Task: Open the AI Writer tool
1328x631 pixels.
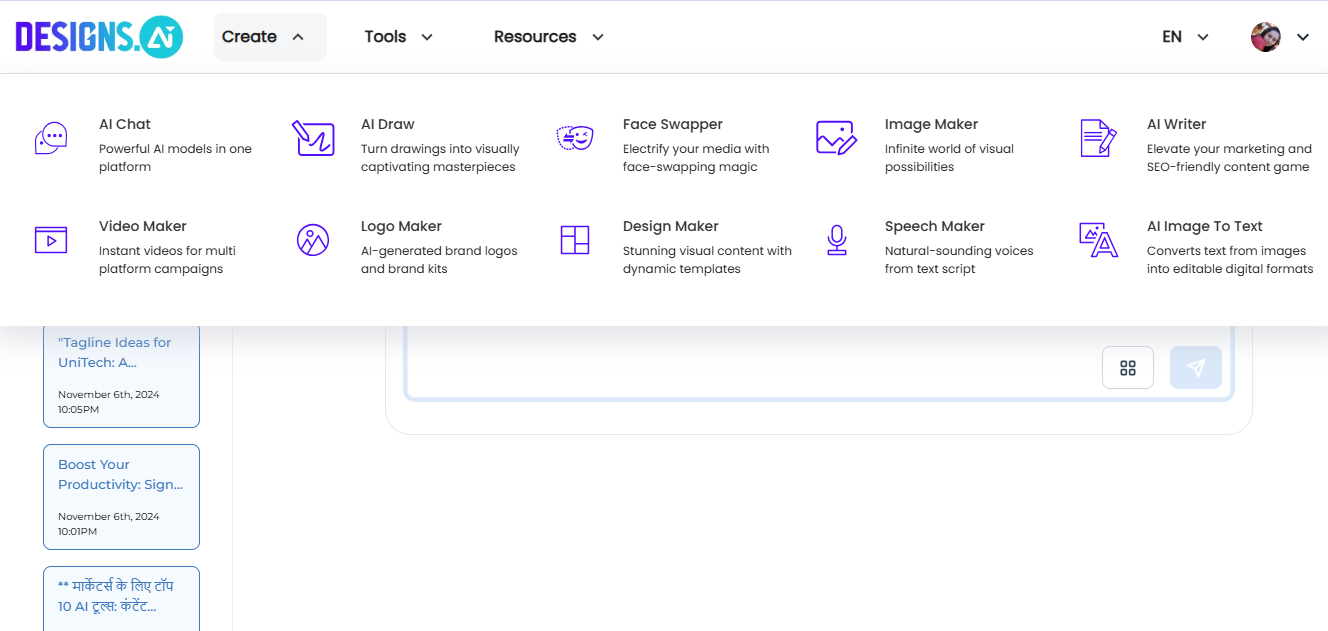Action: (1176, 124)
